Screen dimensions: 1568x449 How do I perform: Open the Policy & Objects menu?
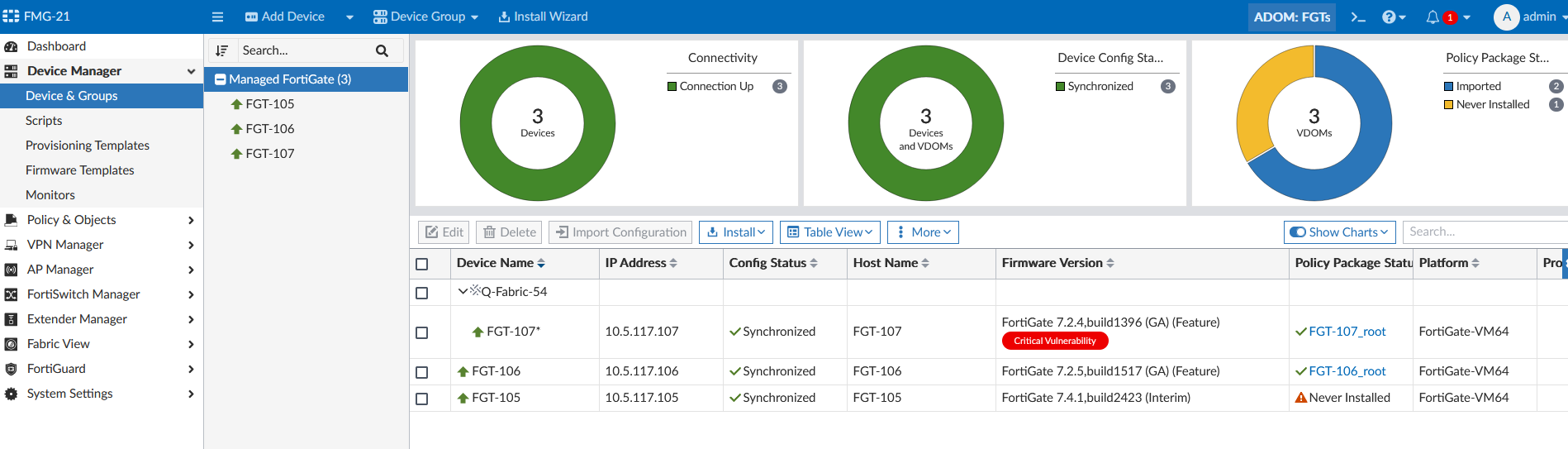(x=71, y=220)
